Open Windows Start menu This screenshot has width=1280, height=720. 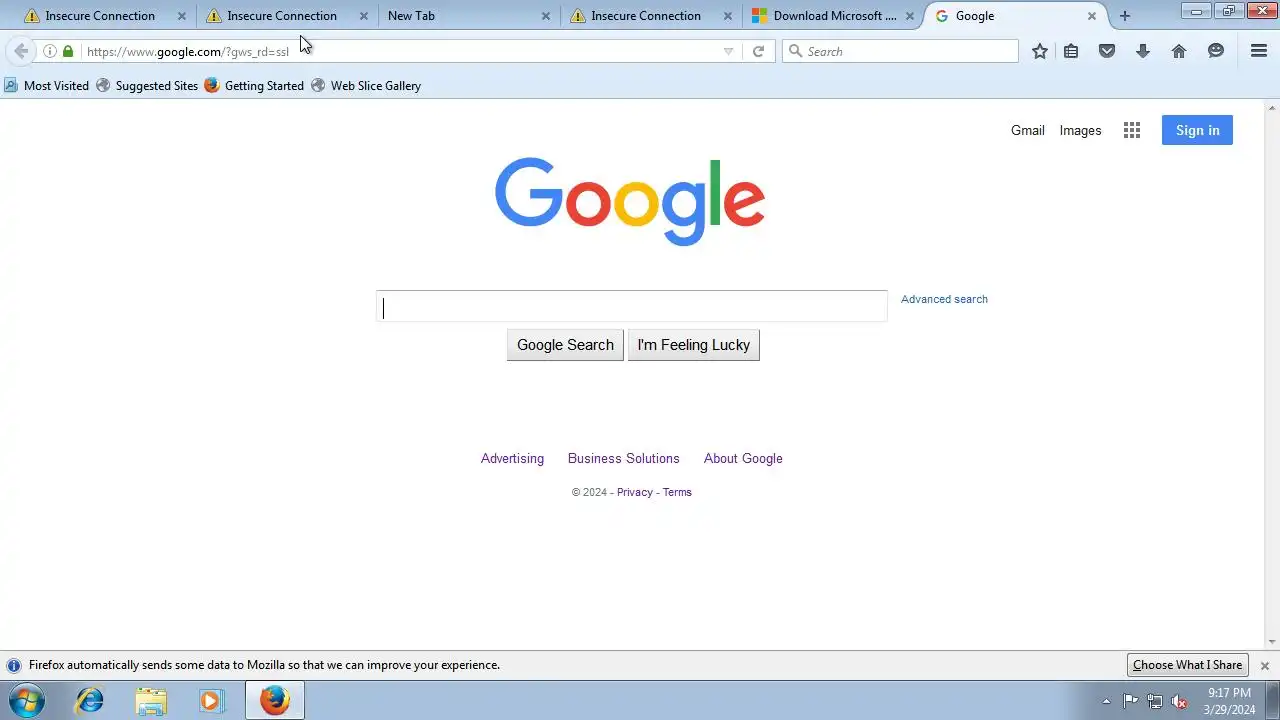coord(26,700)
